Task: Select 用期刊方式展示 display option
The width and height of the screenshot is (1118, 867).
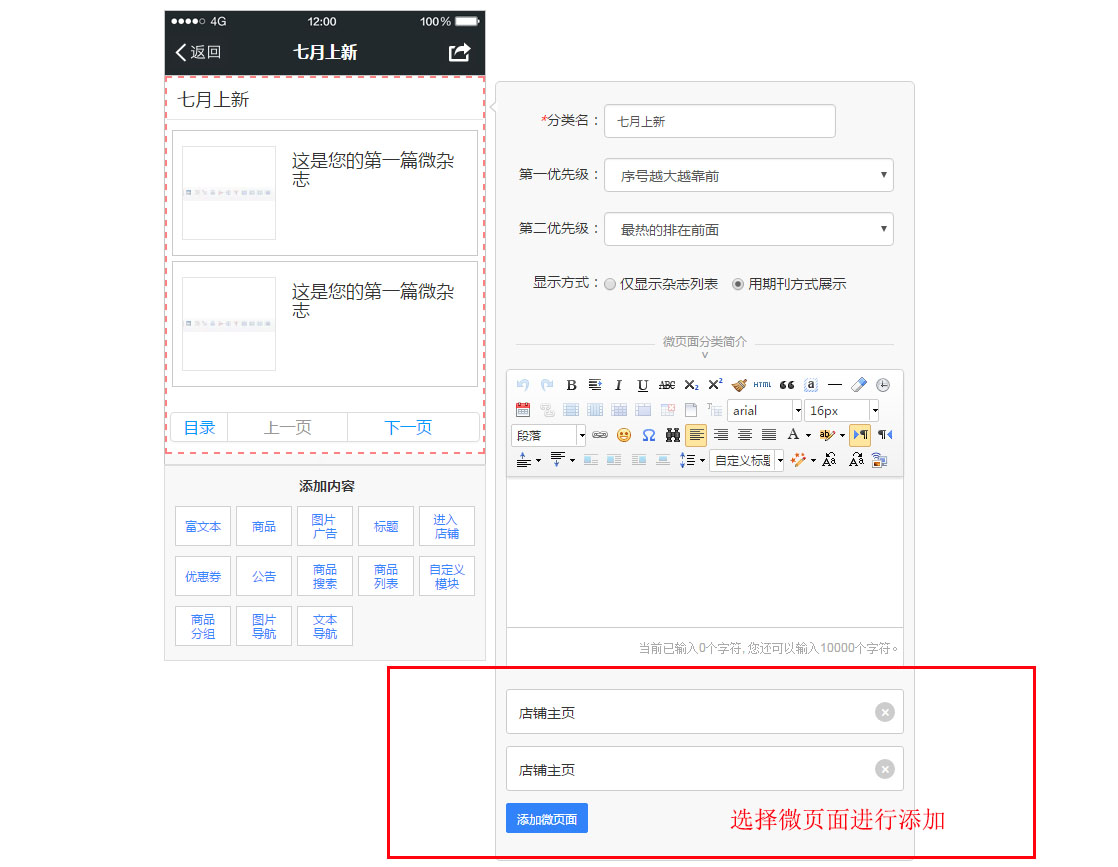Action: click(738, 284)
